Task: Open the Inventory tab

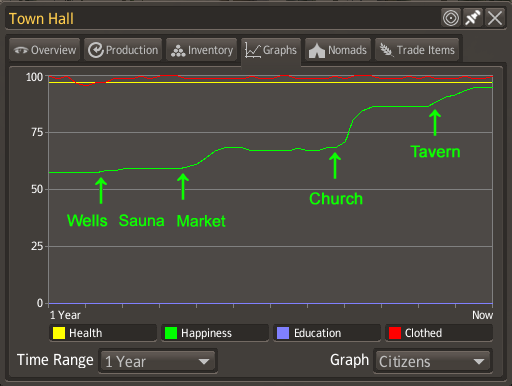Action: click(202, 50)
